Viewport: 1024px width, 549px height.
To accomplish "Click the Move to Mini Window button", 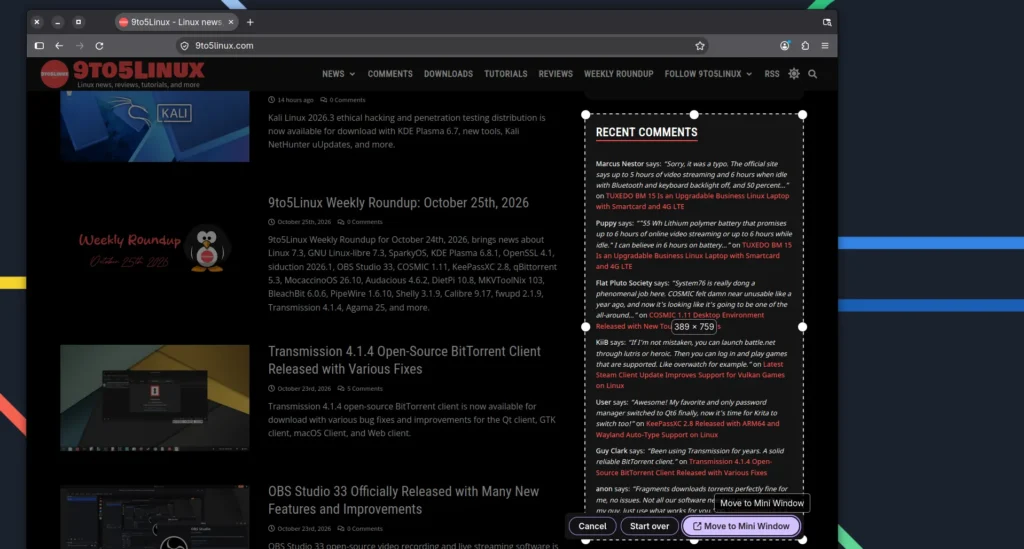I will 741,526.
